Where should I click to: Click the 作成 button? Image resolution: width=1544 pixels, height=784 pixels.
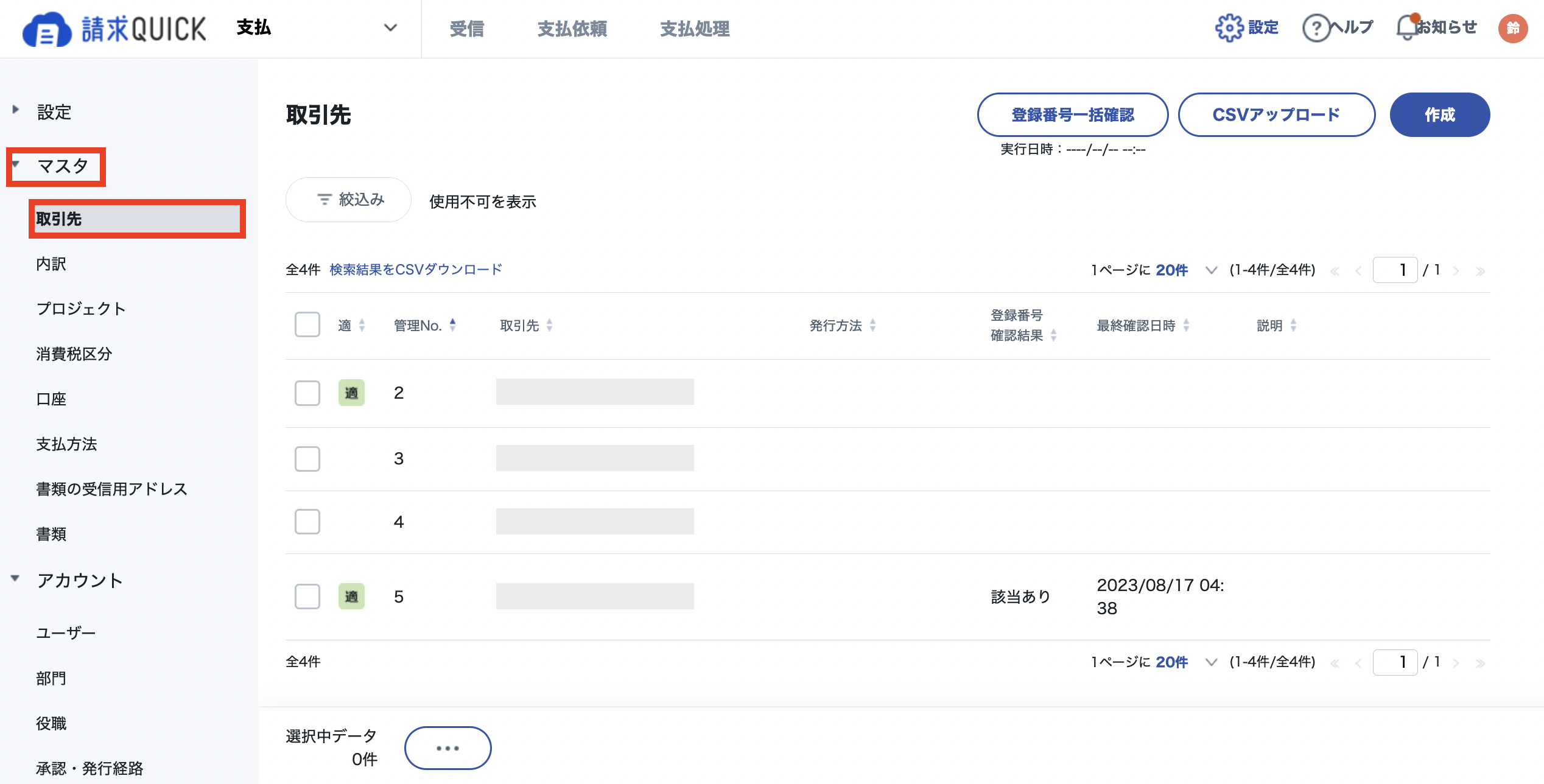(1440, 114)
